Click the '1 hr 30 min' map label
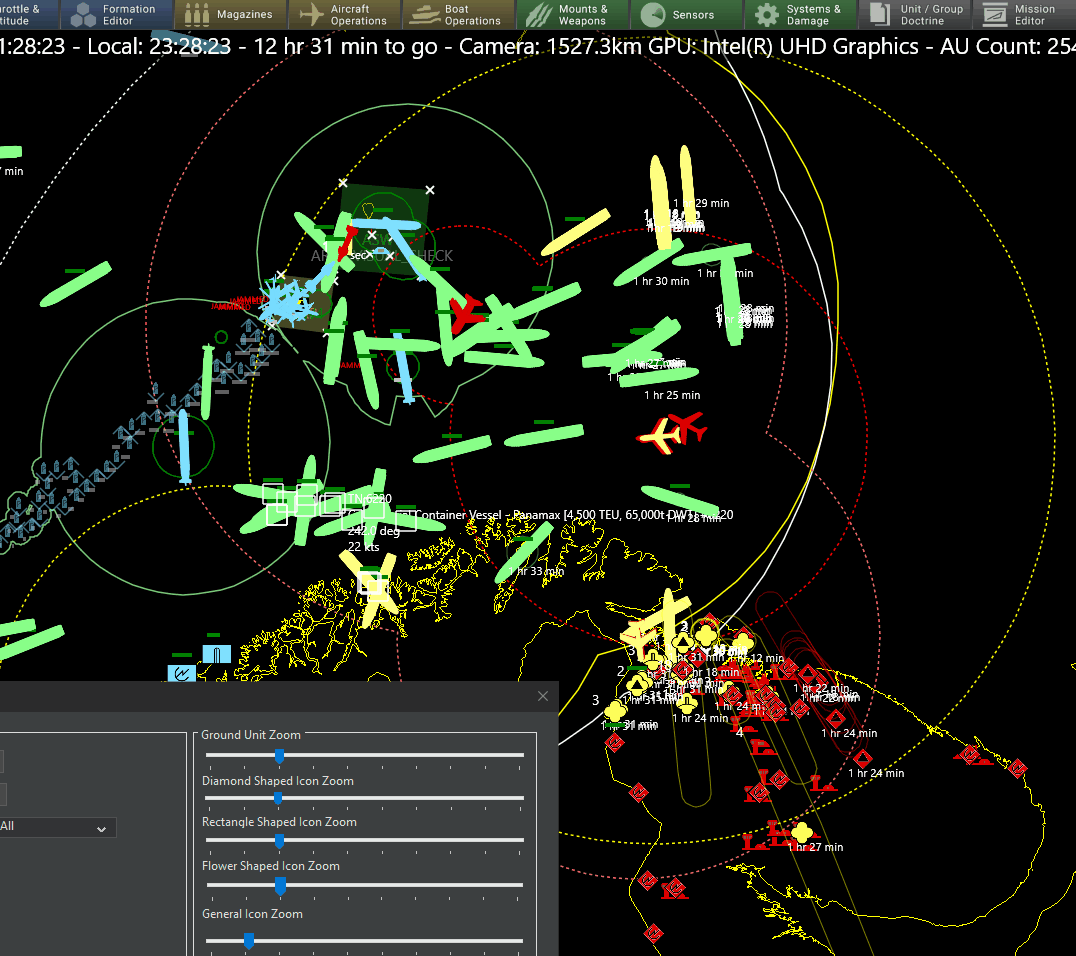The image size is (1076, 956). pyautogui.click(x=661, y=281)
